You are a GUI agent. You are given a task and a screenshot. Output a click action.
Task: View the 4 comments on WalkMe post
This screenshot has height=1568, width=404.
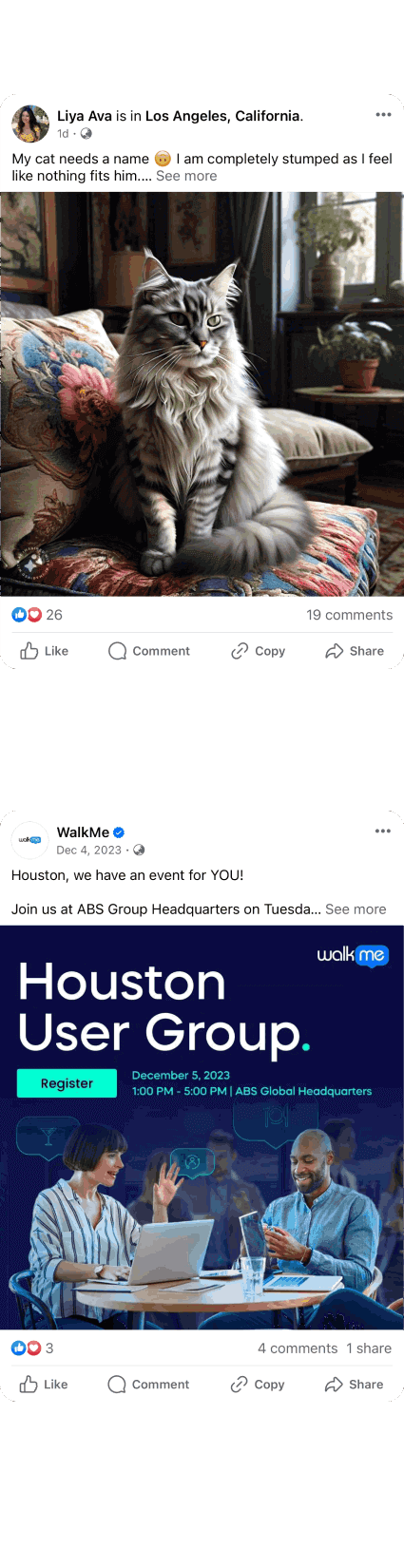point(298,1348)
